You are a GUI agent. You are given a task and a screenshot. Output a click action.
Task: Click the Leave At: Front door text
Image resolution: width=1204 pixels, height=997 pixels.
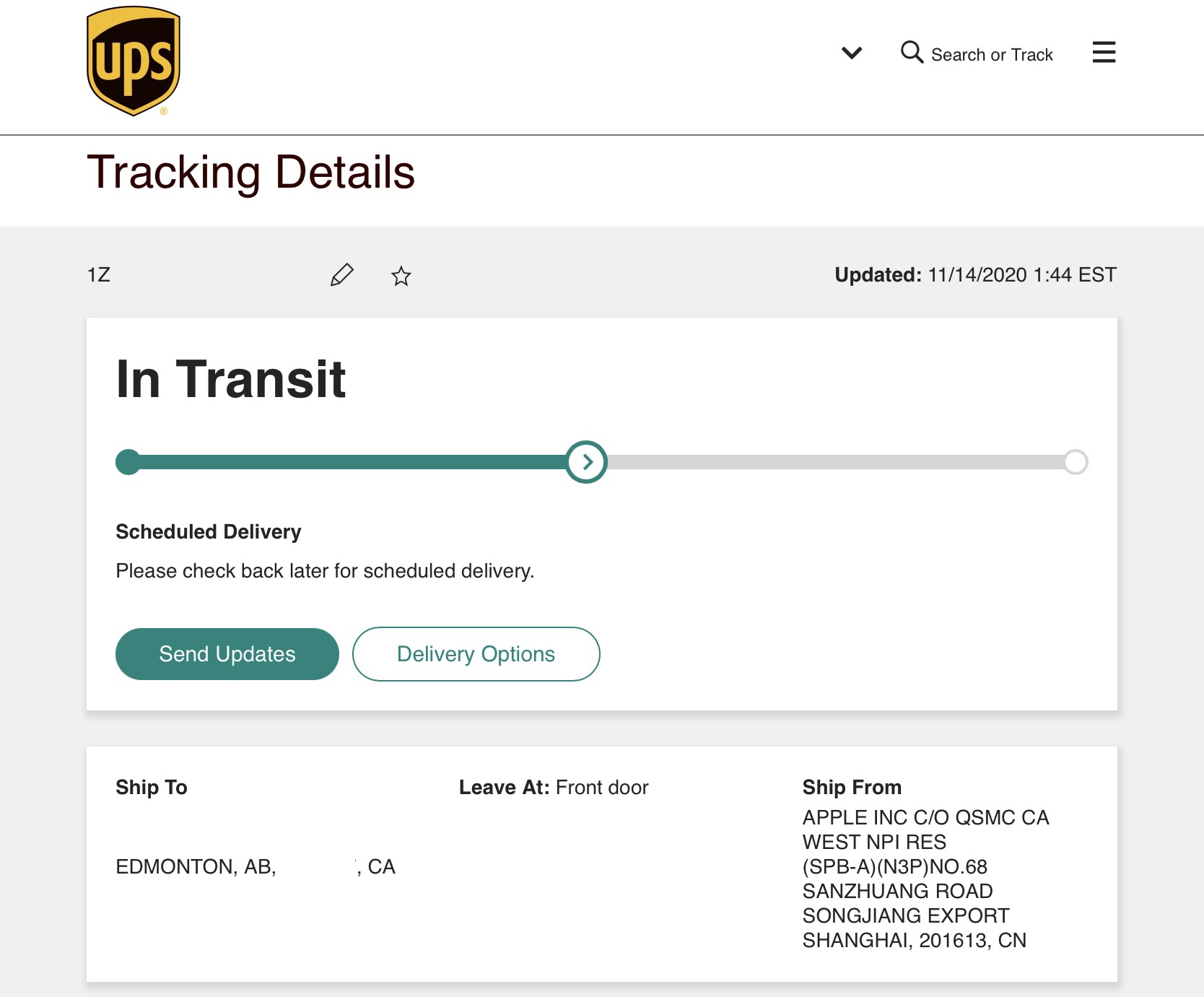554,787
